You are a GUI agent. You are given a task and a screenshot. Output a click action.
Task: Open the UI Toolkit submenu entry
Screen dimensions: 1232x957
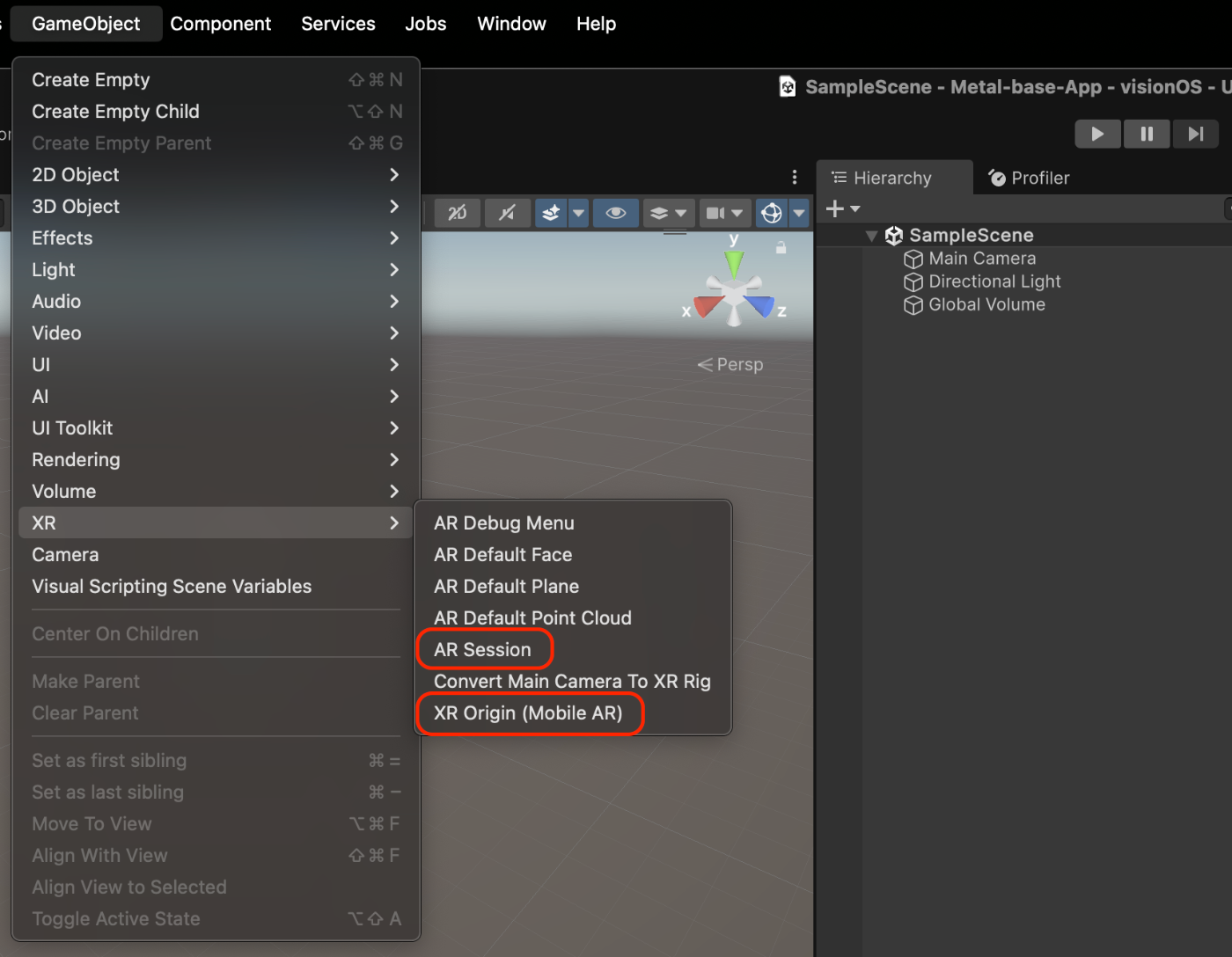pyautogui.click(x=216, y=428)
